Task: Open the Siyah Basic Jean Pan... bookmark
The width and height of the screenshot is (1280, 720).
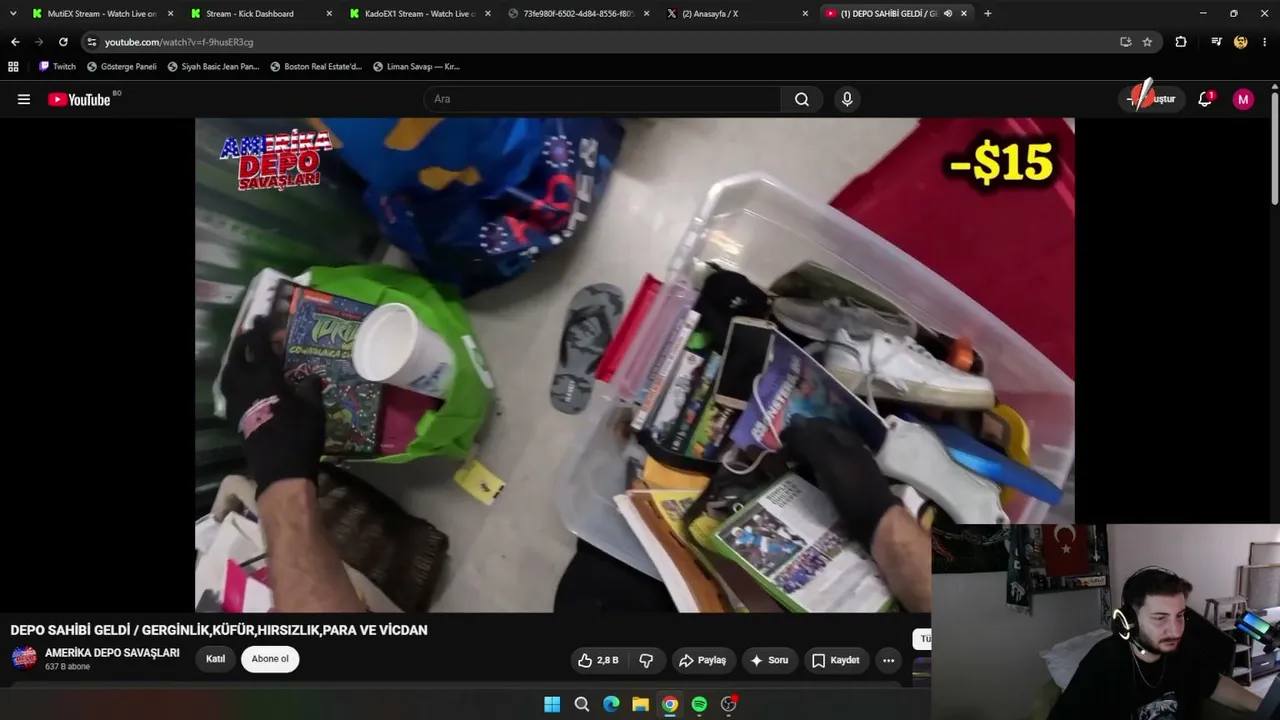Action: click(213, 67)
